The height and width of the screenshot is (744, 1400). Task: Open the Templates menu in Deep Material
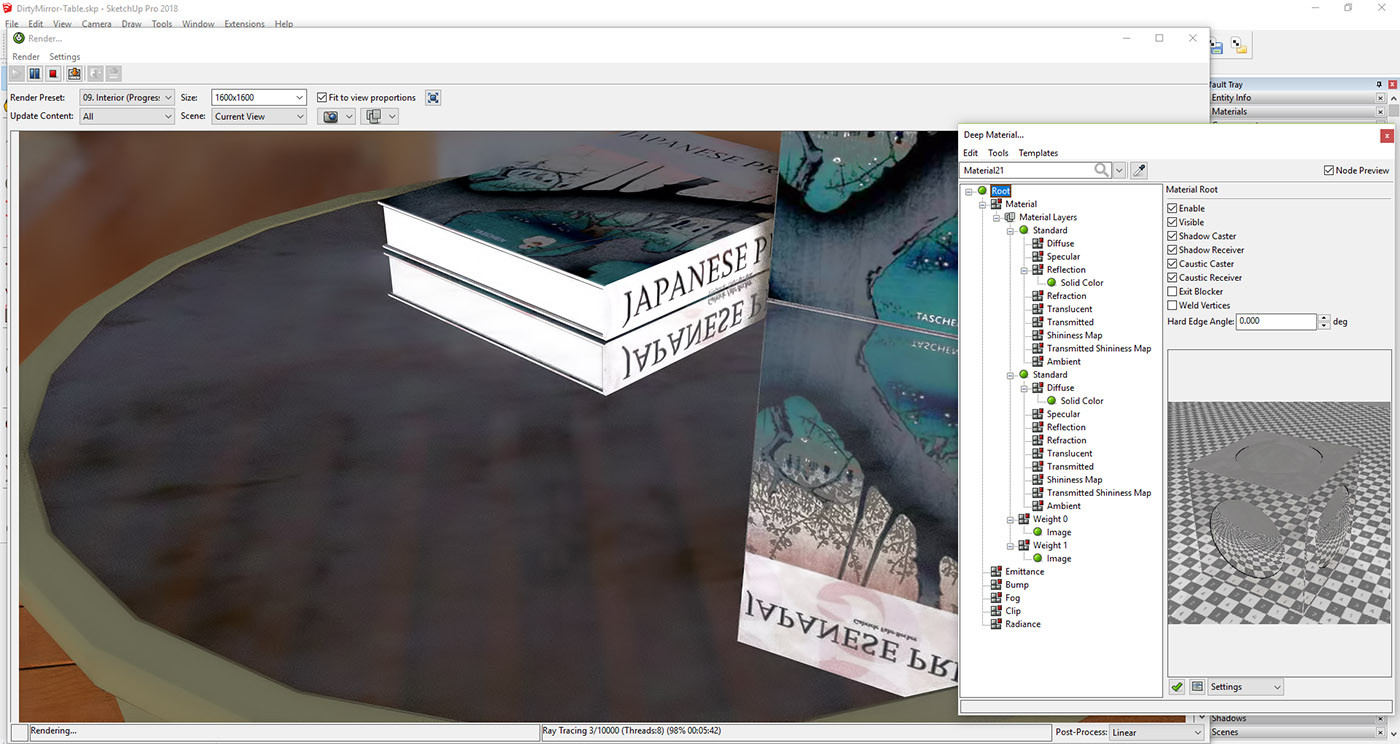[1038, 153]
